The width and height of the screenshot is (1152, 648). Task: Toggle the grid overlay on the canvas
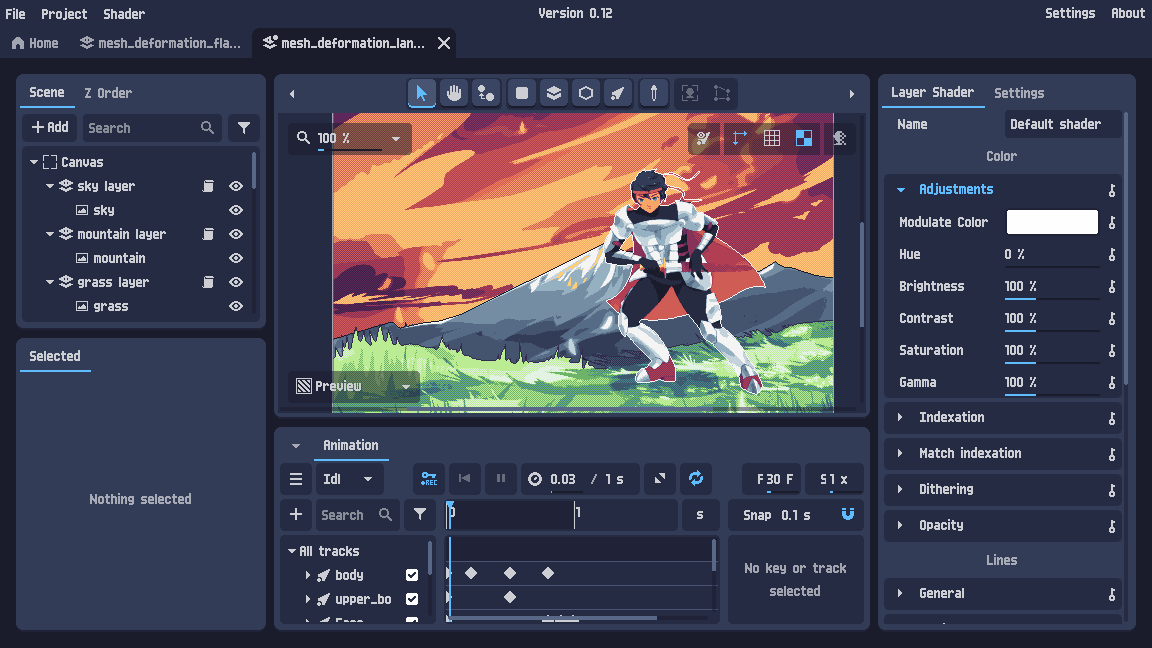pyautogui.click(x=771, y=138)
